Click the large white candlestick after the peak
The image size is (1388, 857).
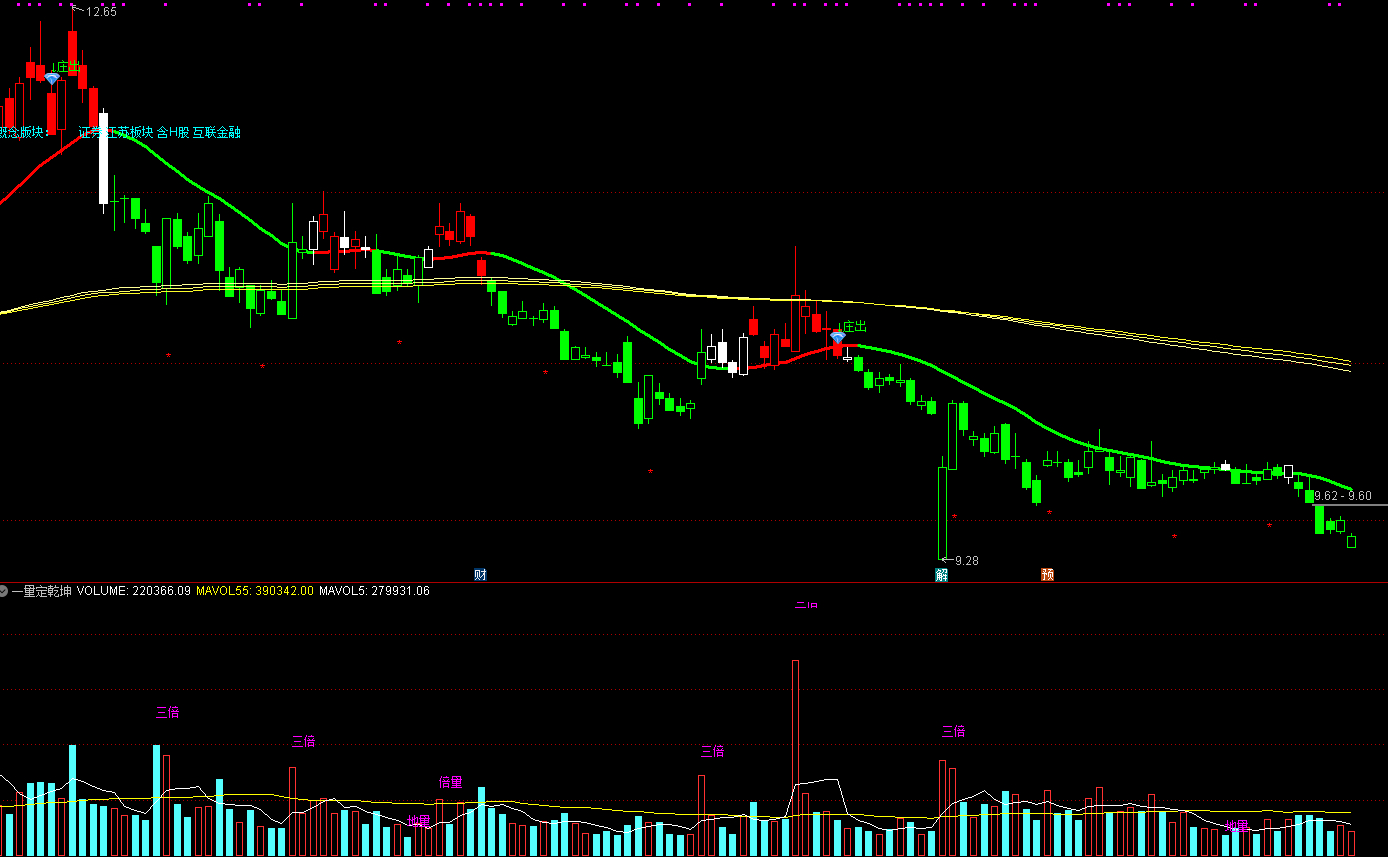coord(103,158)
